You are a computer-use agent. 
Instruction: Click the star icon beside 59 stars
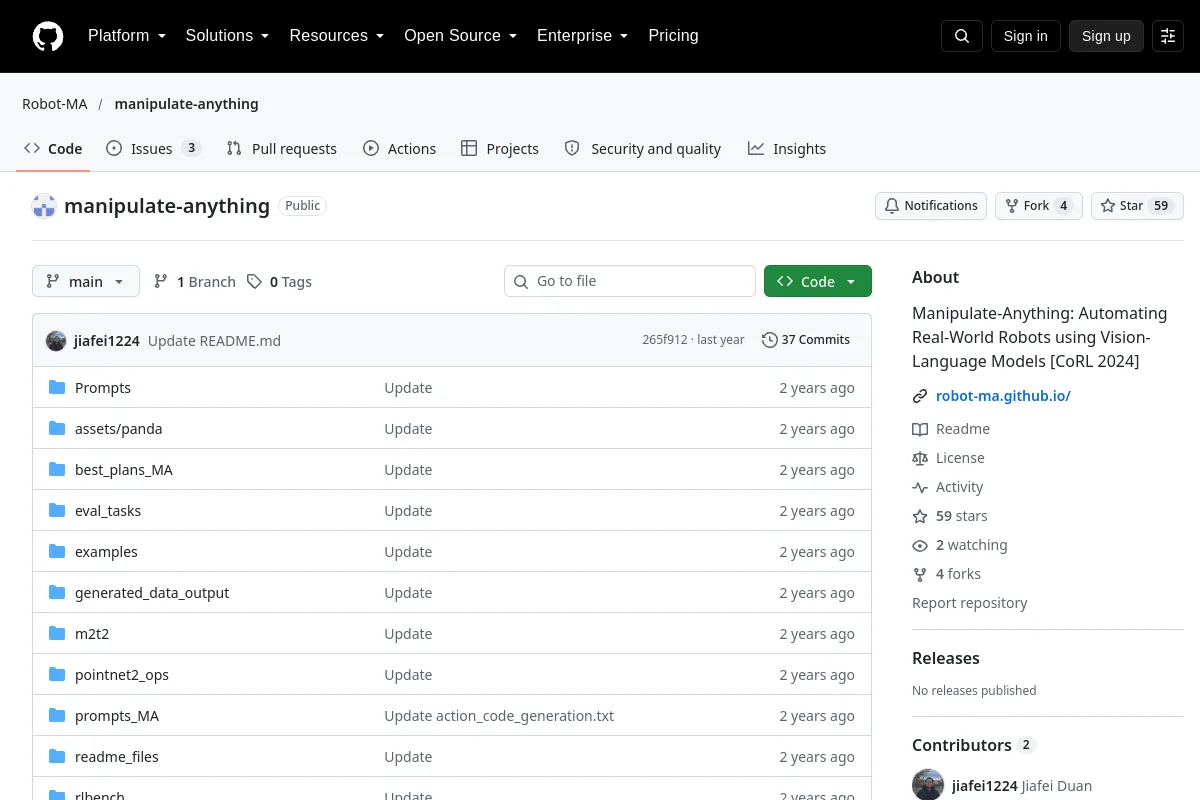tap(920, 516)
